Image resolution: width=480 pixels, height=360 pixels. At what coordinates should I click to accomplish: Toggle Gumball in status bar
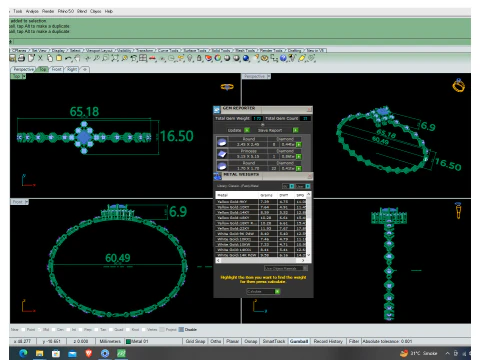click(x=299, y=341)
